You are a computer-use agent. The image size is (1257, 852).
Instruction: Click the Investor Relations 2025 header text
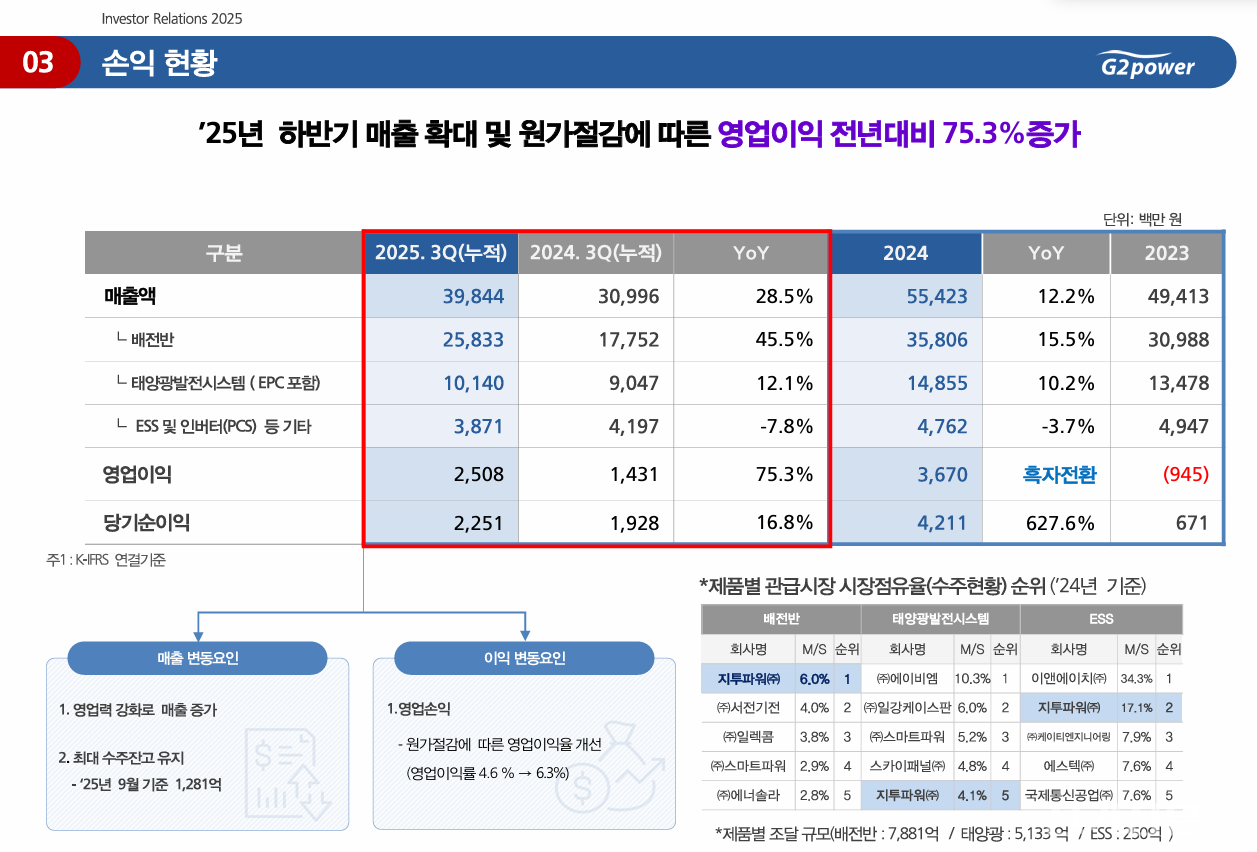point(172,18)
